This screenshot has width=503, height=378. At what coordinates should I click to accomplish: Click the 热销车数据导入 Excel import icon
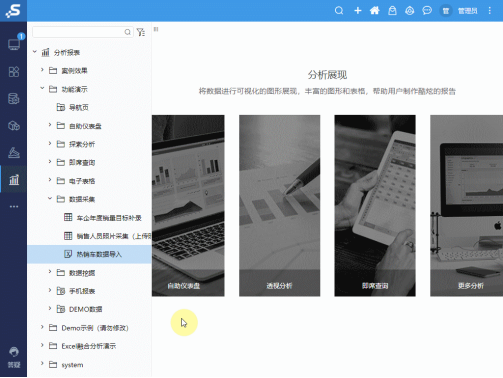pyautogui.click(x=68, y=254)
